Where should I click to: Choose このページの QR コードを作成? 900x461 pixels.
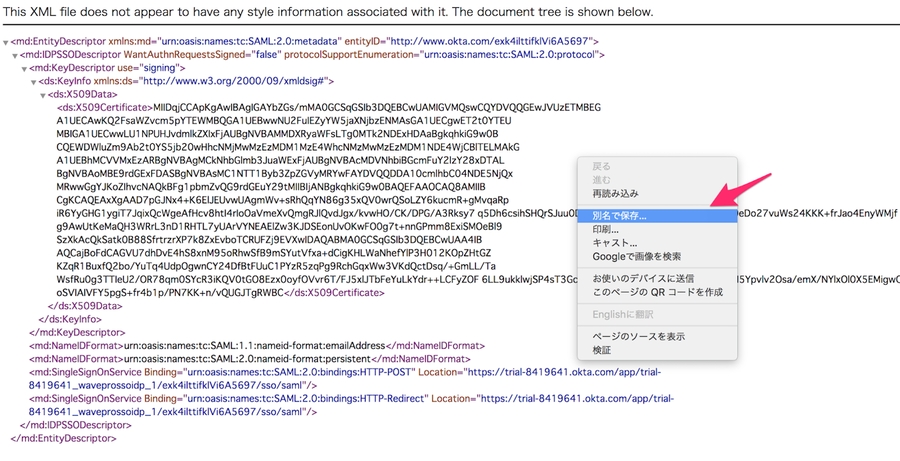coord(657,292)
